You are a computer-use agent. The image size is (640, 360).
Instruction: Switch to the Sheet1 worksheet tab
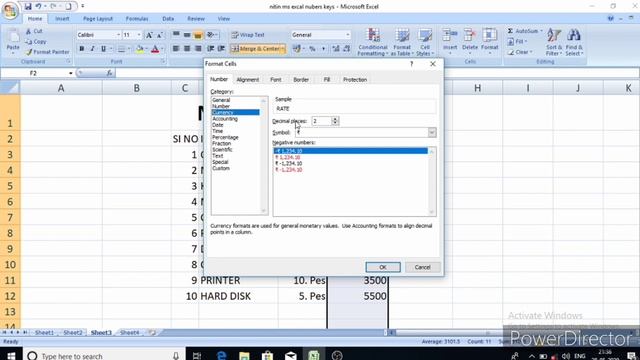(44, 333)
